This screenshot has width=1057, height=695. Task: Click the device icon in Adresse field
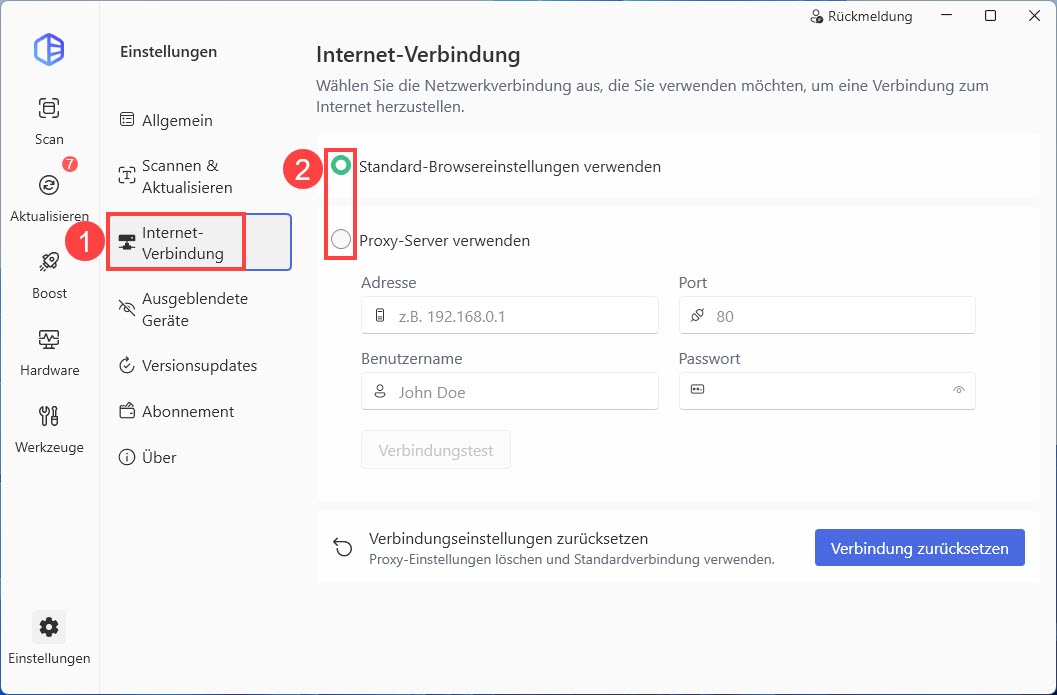click(x=380, y=315)
